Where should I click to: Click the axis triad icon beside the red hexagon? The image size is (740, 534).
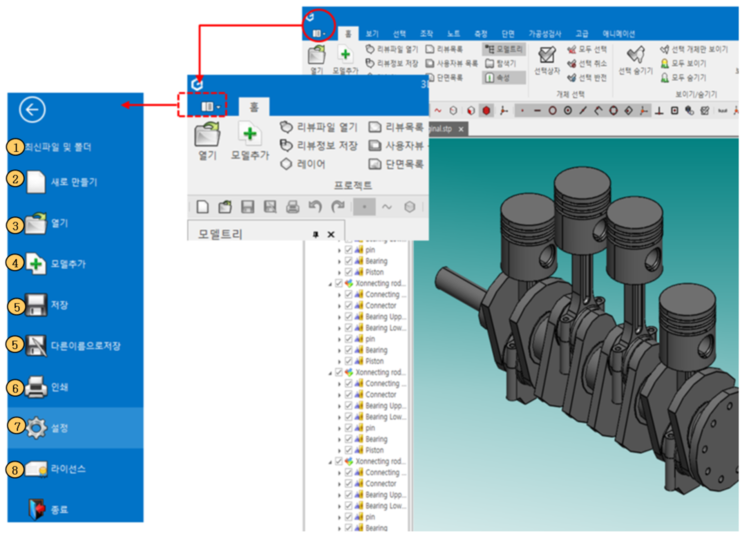point(504,111)
